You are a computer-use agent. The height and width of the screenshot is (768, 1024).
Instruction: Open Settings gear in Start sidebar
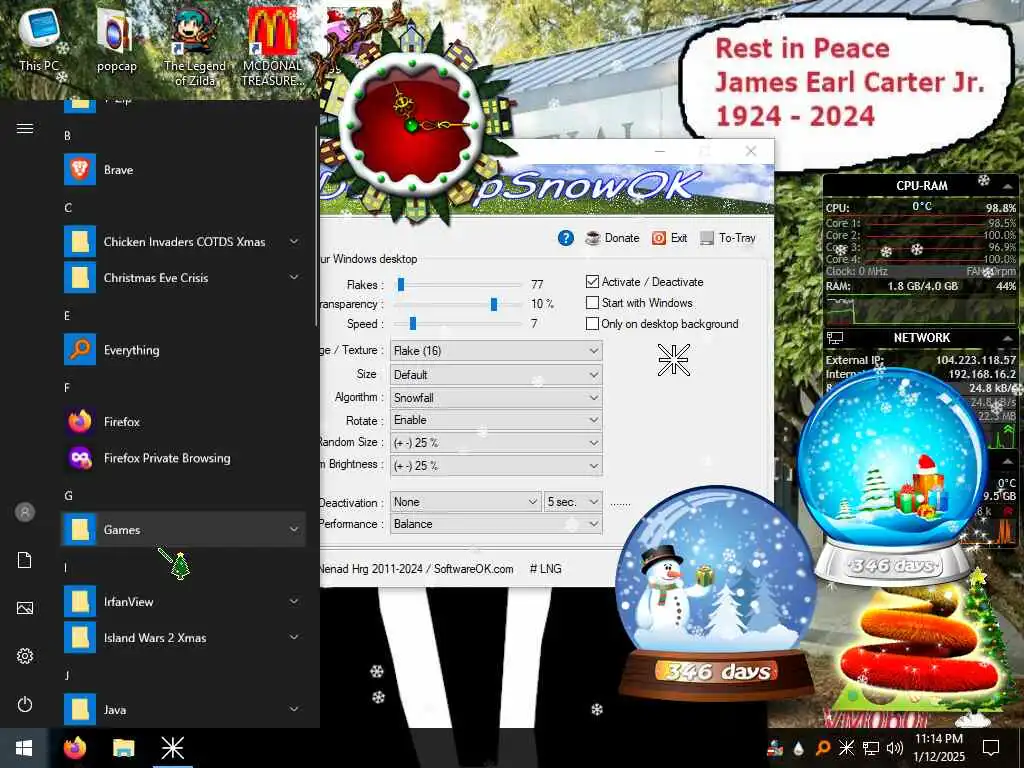pos(25,656)
